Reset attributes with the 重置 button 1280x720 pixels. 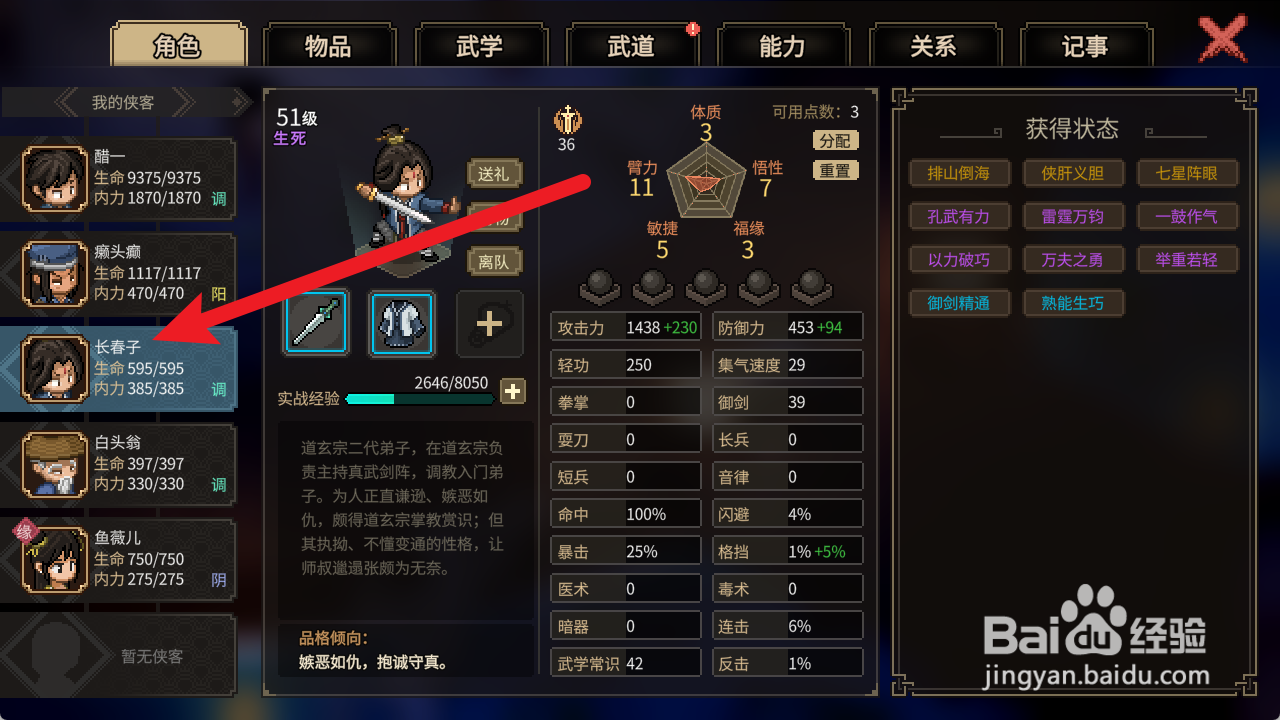click(x=835, y=170)
